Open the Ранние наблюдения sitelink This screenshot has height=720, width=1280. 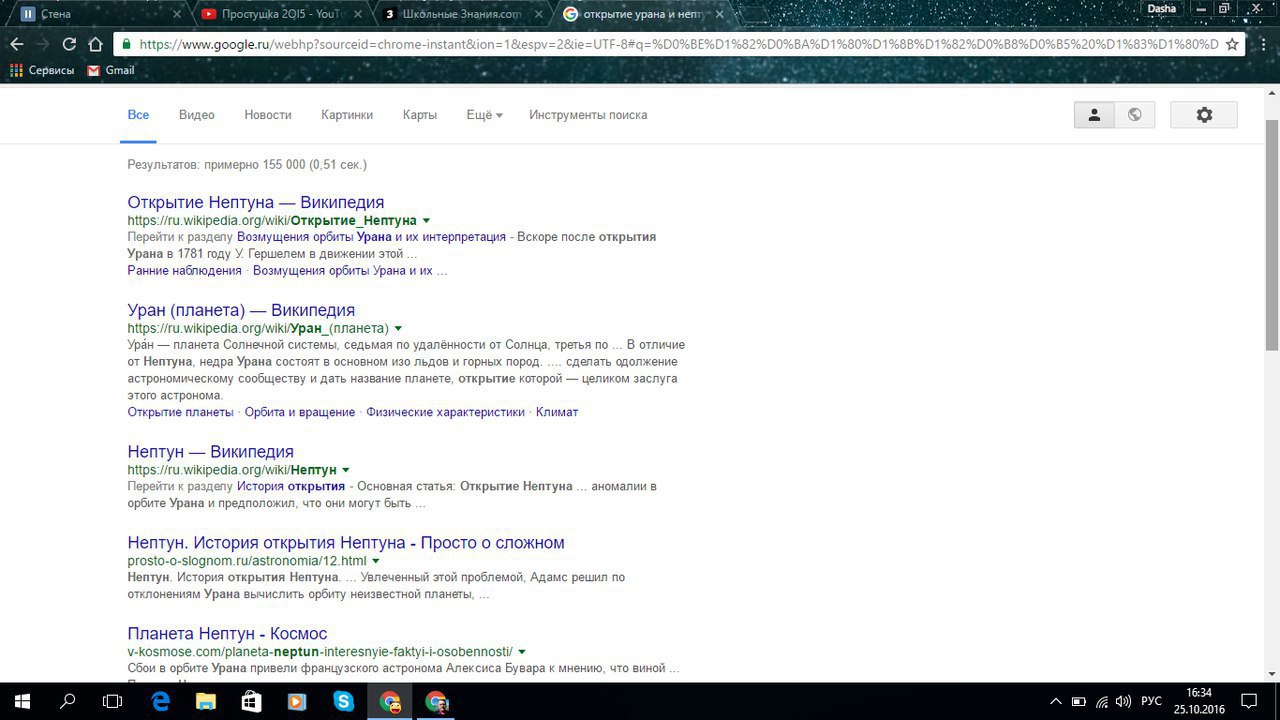185,270
